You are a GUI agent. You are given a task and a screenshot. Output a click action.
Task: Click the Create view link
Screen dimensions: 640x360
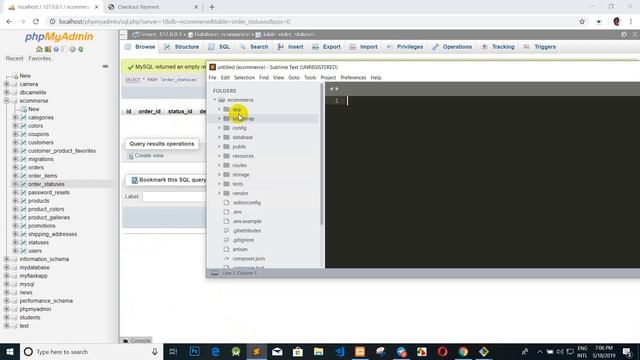[149, 156]
